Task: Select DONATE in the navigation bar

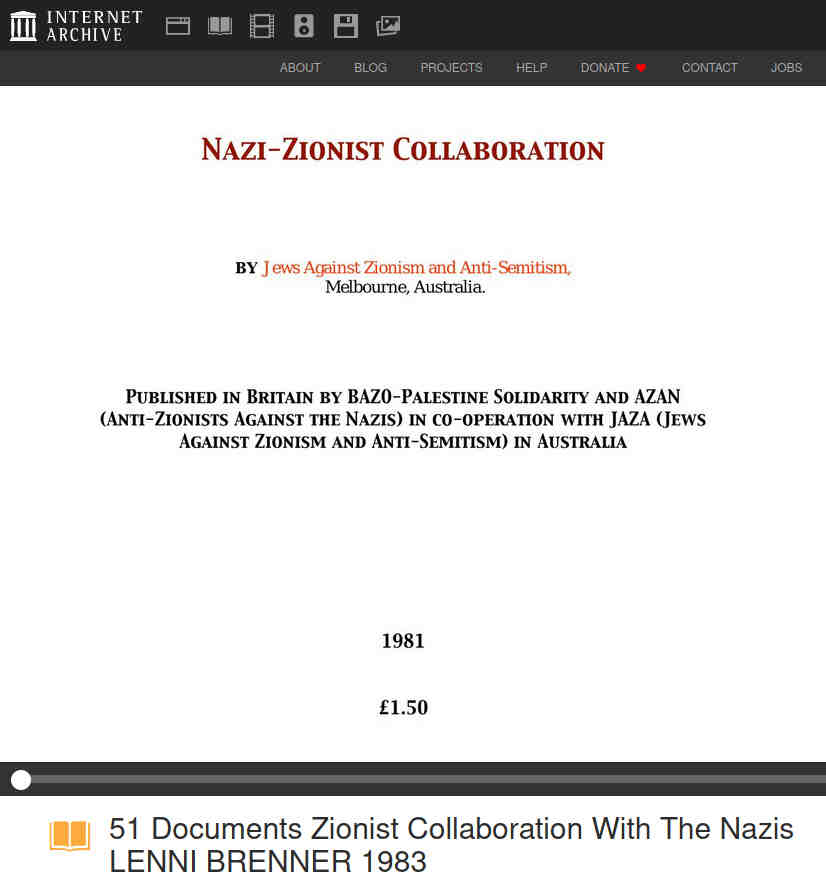Action: (x=605, y=68)
